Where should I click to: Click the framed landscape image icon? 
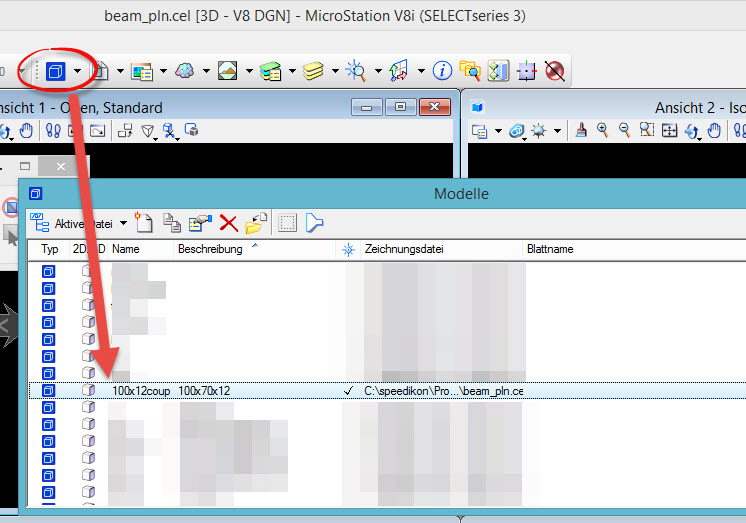pos(227,71)
